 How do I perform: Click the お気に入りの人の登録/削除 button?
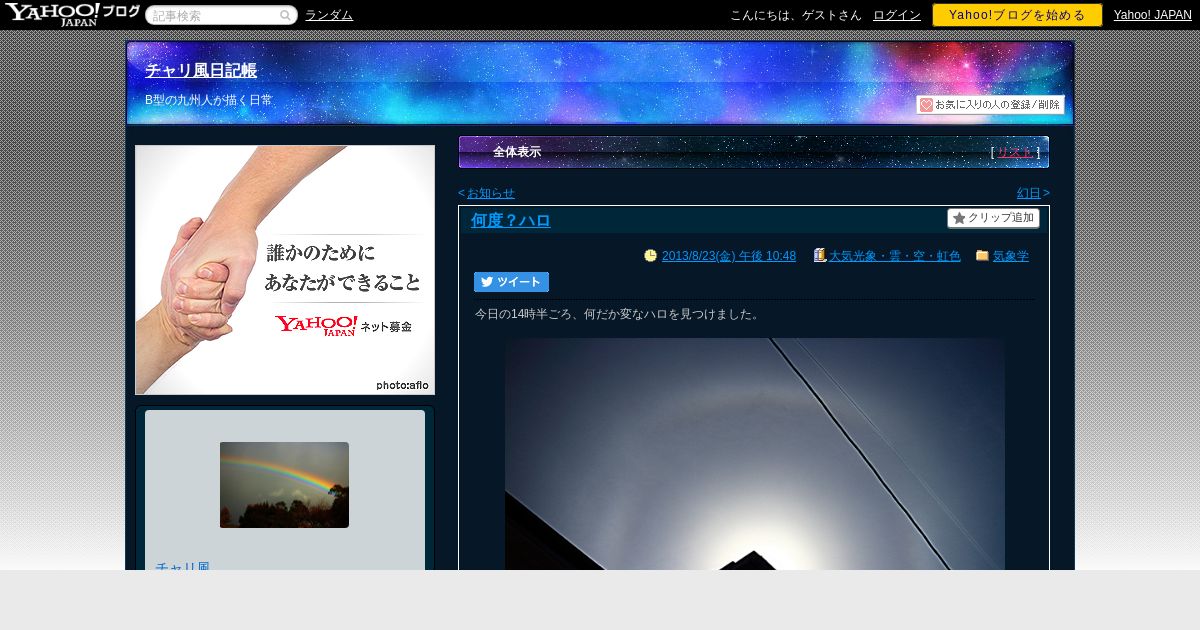coord(990,104)
